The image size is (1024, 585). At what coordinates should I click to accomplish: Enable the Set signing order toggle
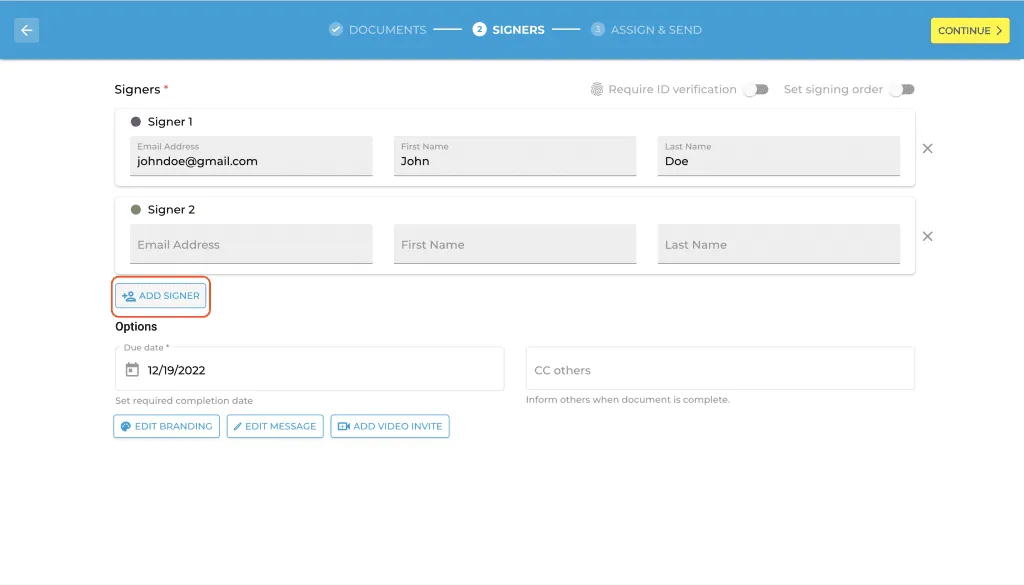(x=901, y=89)
